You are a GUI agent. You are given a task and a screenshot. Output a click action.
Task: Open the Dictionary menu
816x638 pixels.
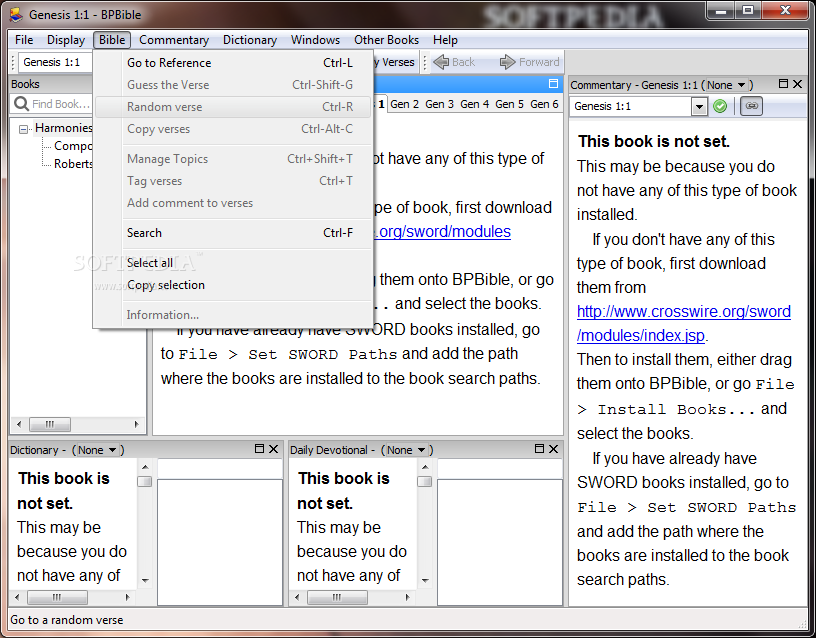pos(250,40)
